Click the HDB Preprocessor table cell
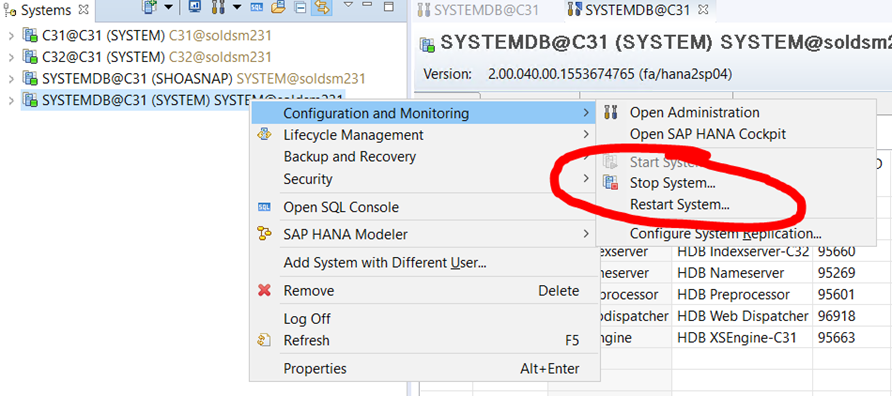The height and width of the screenshot is (396, 892). pyautogui.click(x=742, y=295)
